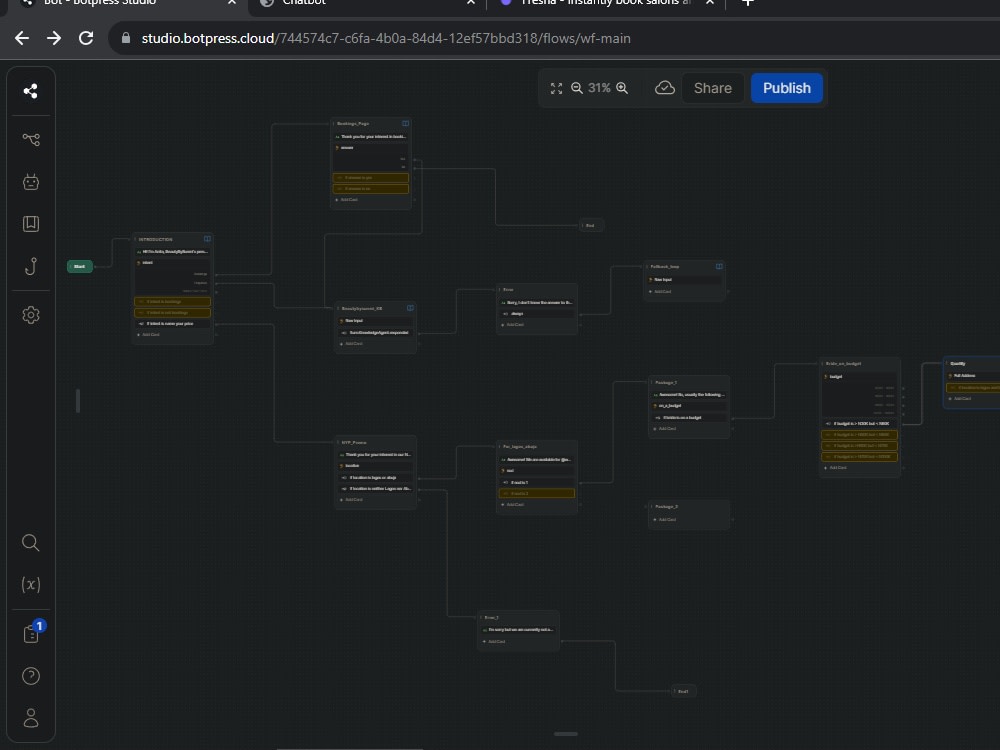Close the Chatbot browser tab
Image resolution: width=1000 pixels, height=750 pixels.
point(471,3)
